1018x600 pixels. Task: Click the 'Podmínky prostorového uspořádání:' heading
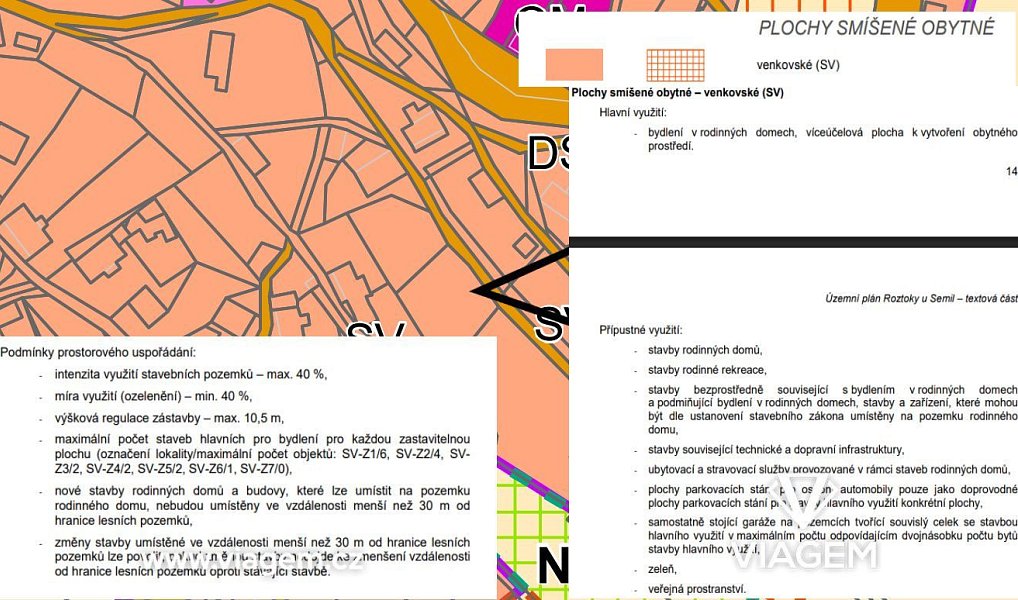97,353
